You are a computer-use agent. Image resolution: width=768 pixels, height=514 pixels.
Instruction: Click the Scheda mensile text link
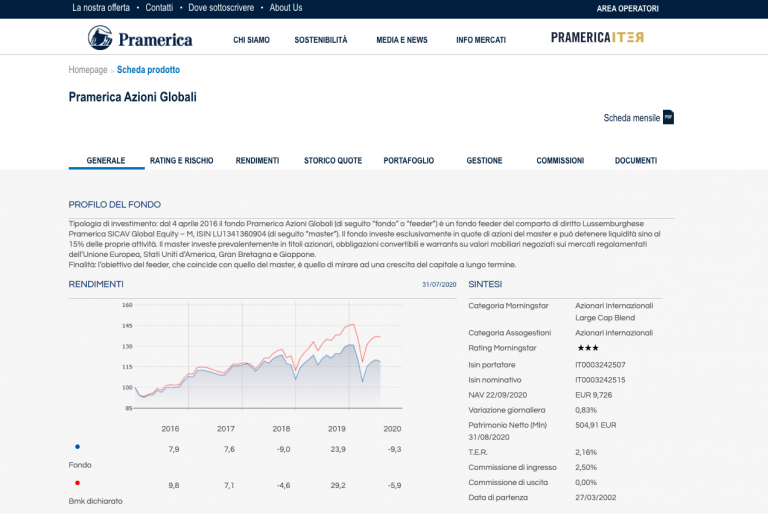(x=631, y=118)
